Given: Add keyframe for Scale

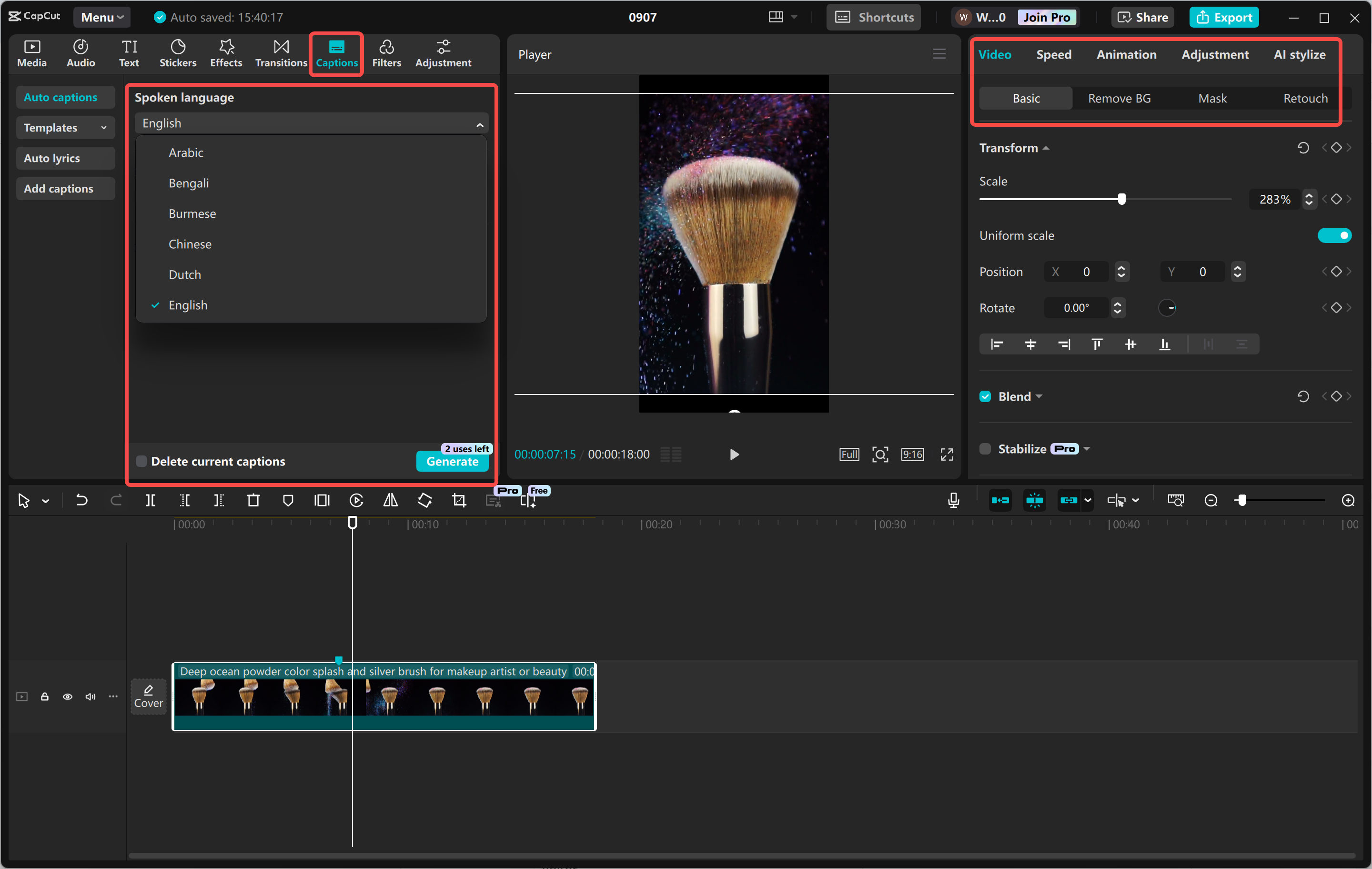Looking at the screenshot, I should [1336, 200].
